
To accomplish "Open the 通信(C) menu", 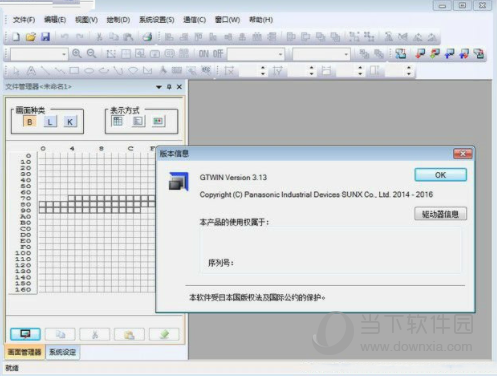I will (194, 20).
